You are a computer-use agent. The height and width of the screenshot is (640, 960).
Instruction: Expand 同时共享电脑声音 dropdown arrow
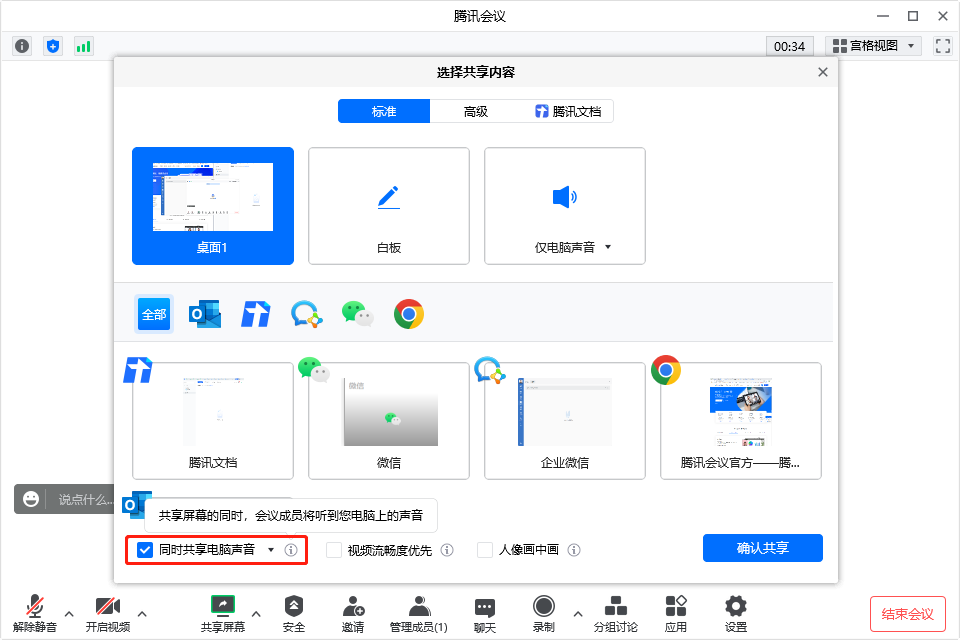[x=271, y=550]
